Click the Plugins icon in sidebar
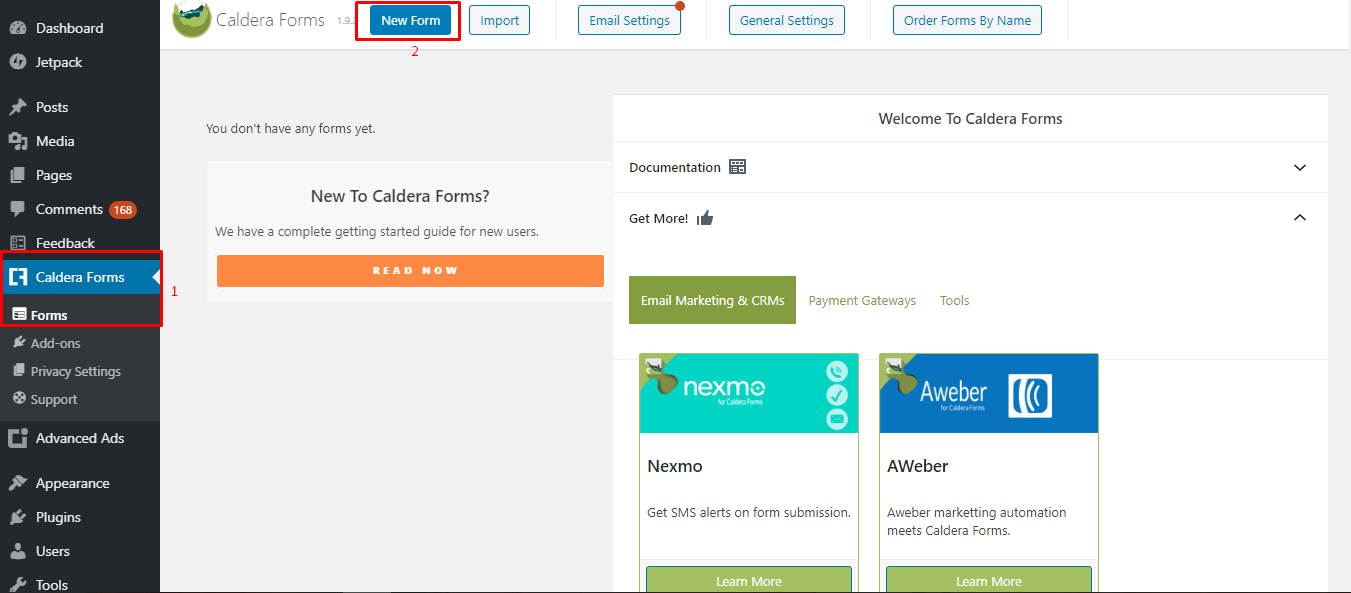1351x593 pixels. 18,517
